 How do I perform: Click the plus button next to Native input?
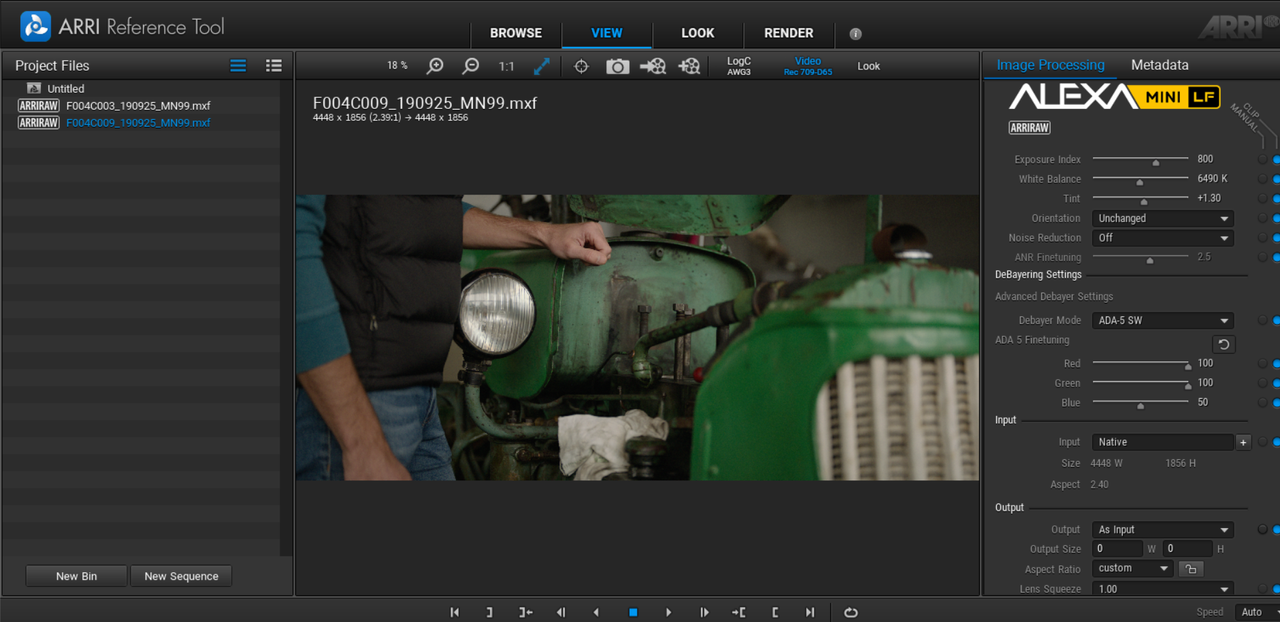click(x=1243, y=442)
